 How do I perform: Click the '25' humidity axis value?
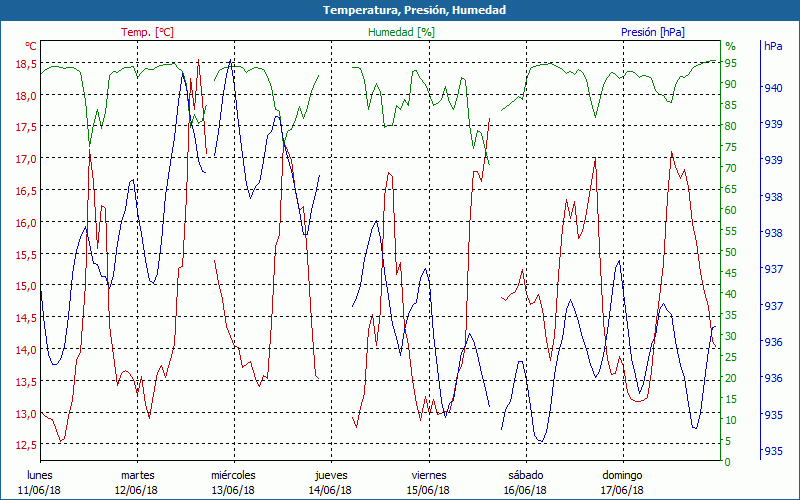(731, 357)
